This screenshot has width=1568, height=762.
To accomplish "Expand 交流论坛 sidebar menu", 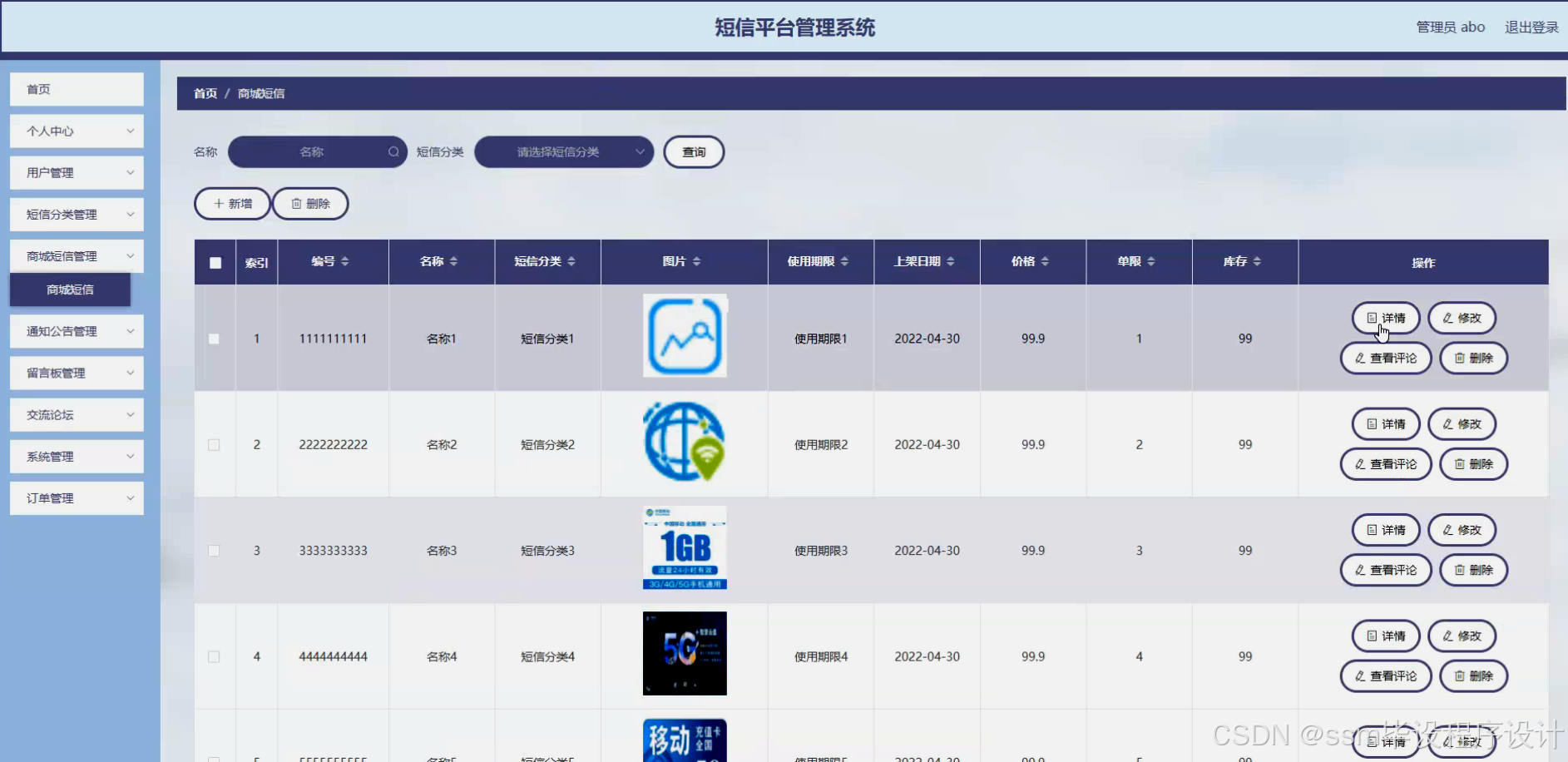I will pyautogui.click(x=77, y=414).
